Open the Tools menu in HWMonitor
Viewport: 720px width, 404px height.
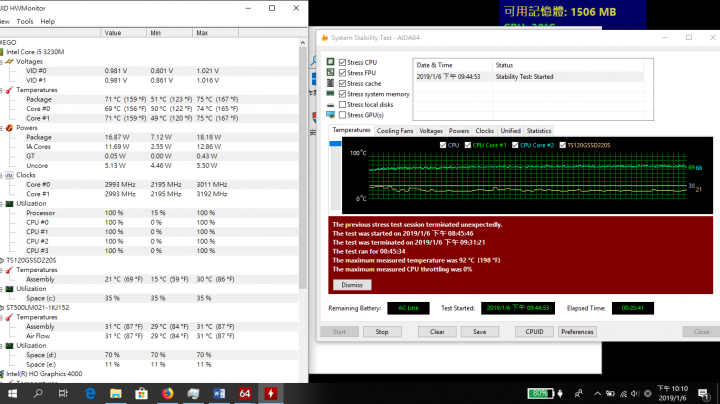point(25,21)
